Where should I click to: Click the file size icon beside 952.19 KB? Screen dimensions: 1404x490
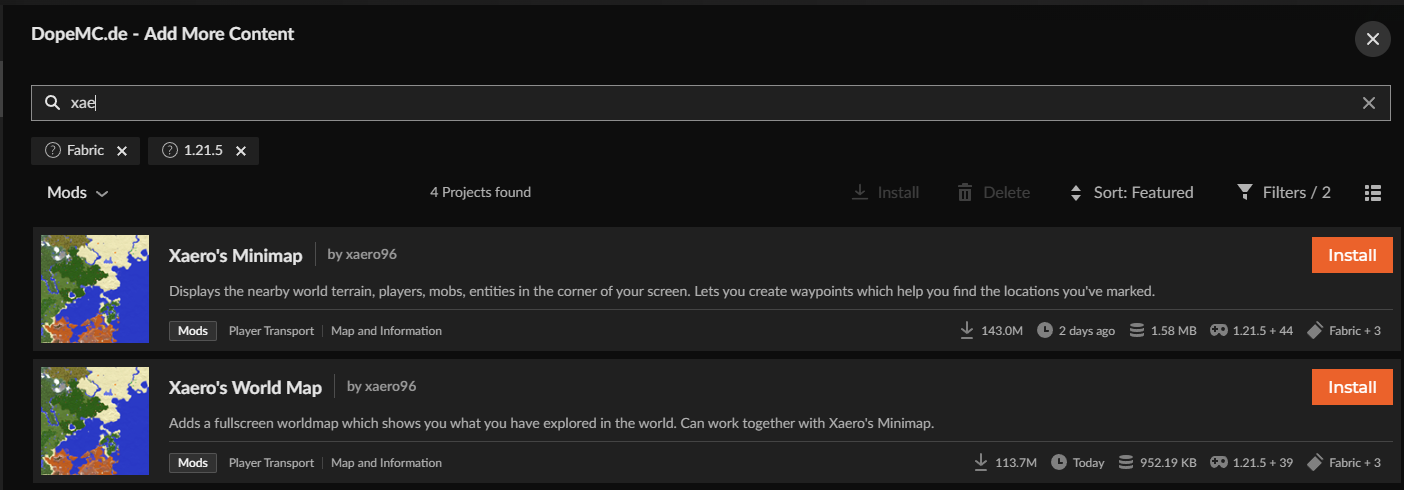point(1126,462)
